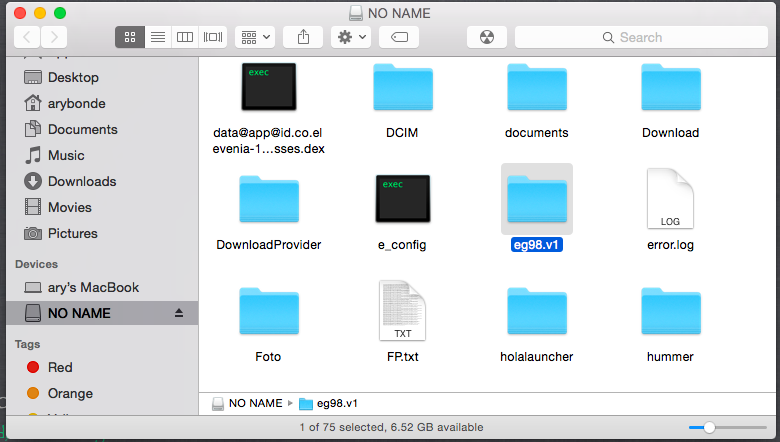Select the hummer folder
Image resolution: width=780 pixels, height=442 pixels.
coord(671,311)
